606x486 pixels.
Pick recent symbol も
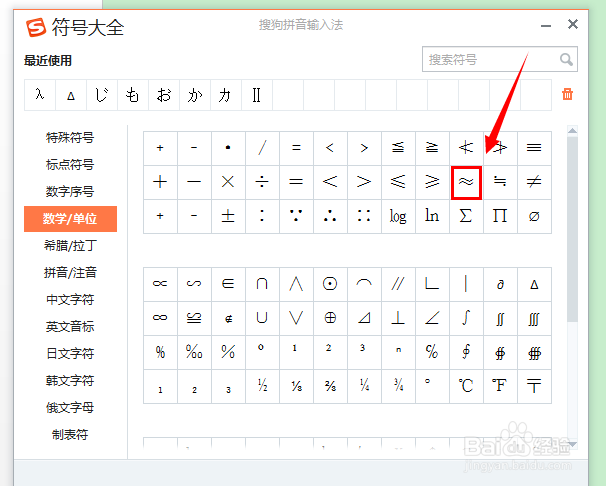[x=133, y=95]
